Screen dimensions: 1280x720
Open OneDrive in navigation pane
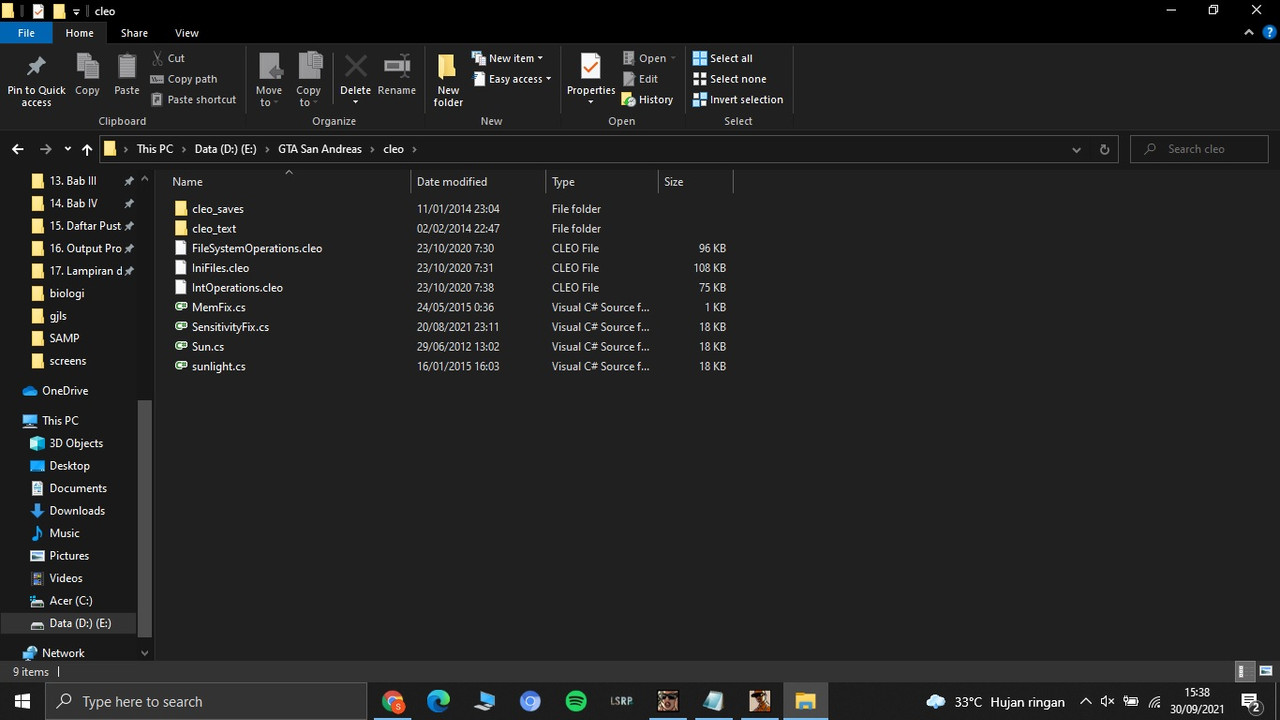[65, 391]
